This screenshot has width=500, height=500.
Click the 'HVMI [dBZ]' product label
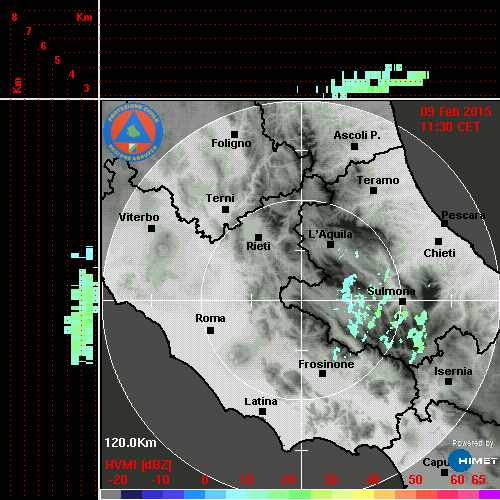tap(138, 465)
